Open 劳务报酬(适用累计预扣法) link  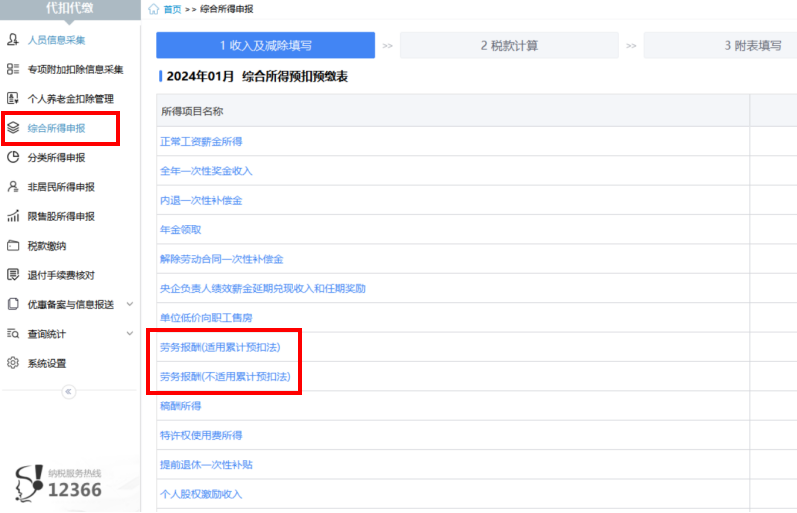(x=220, y=347)
